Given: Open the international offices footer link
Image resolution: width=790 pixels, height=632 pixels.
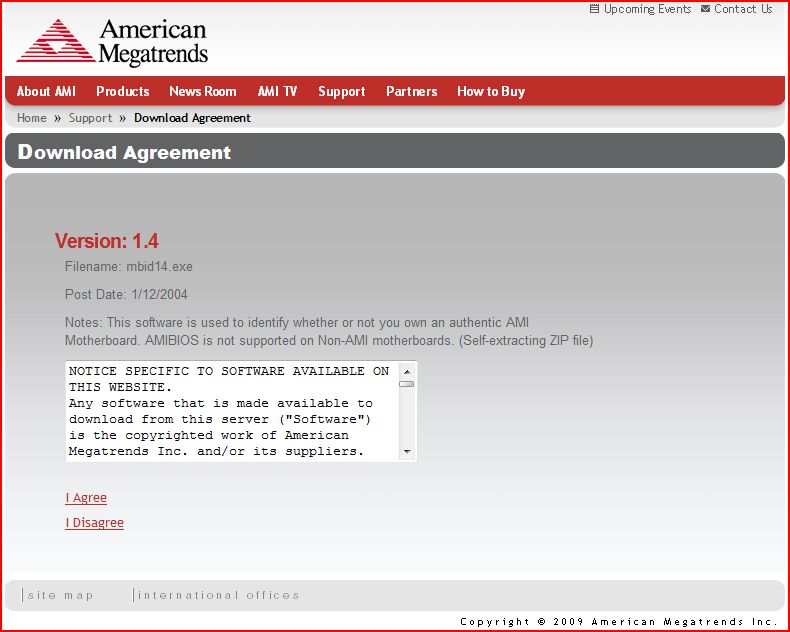Looking at the screenshot, I should coord(218,595).
